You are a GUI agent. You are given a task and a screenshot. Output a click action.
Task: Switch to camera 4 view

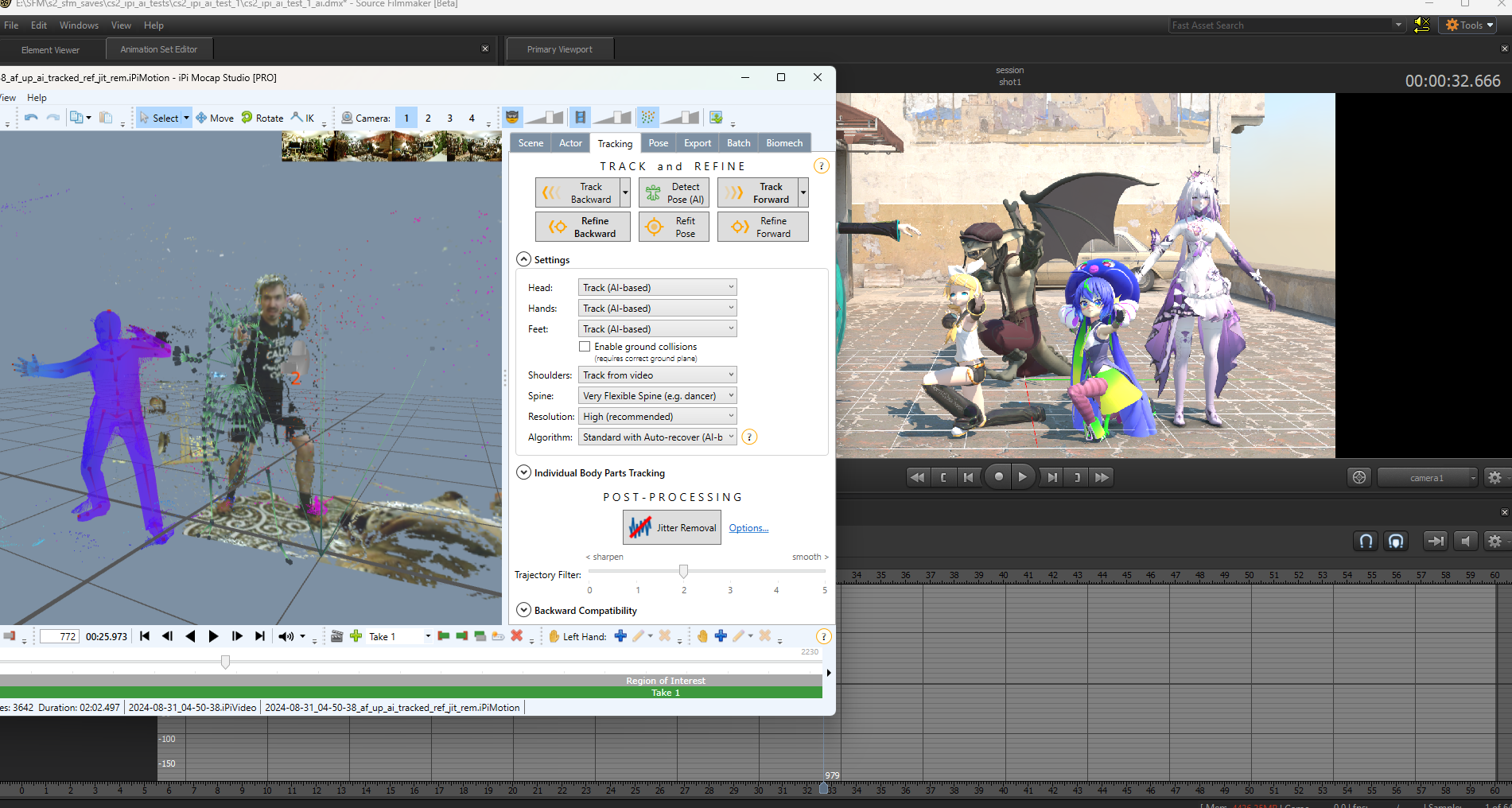tap(472, 118)
